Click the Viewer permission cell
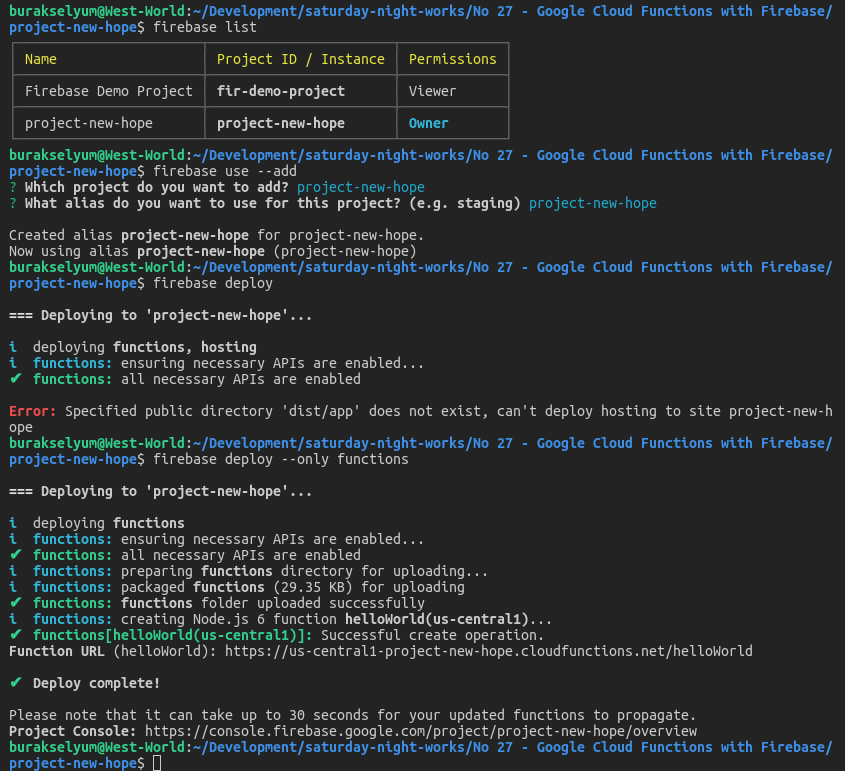 click(x=432, y=91)
